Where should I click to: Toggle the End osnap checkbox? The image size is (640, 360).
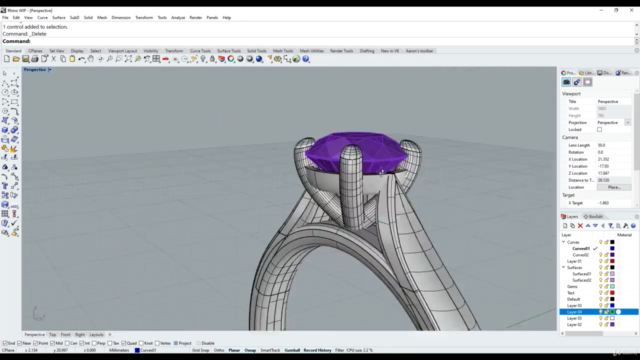[x=5, y=343]
